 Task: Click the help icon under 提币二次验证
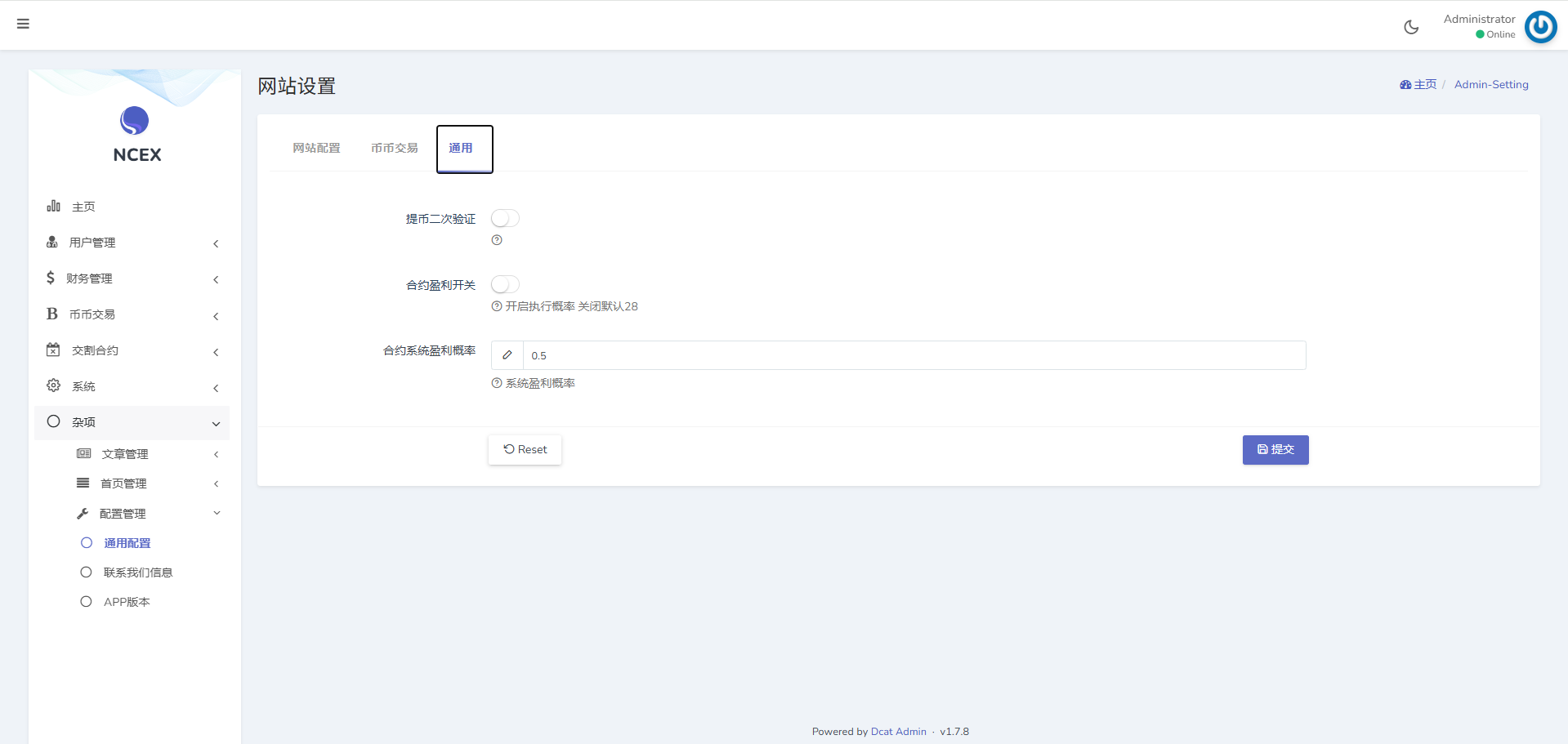point(497,240)
